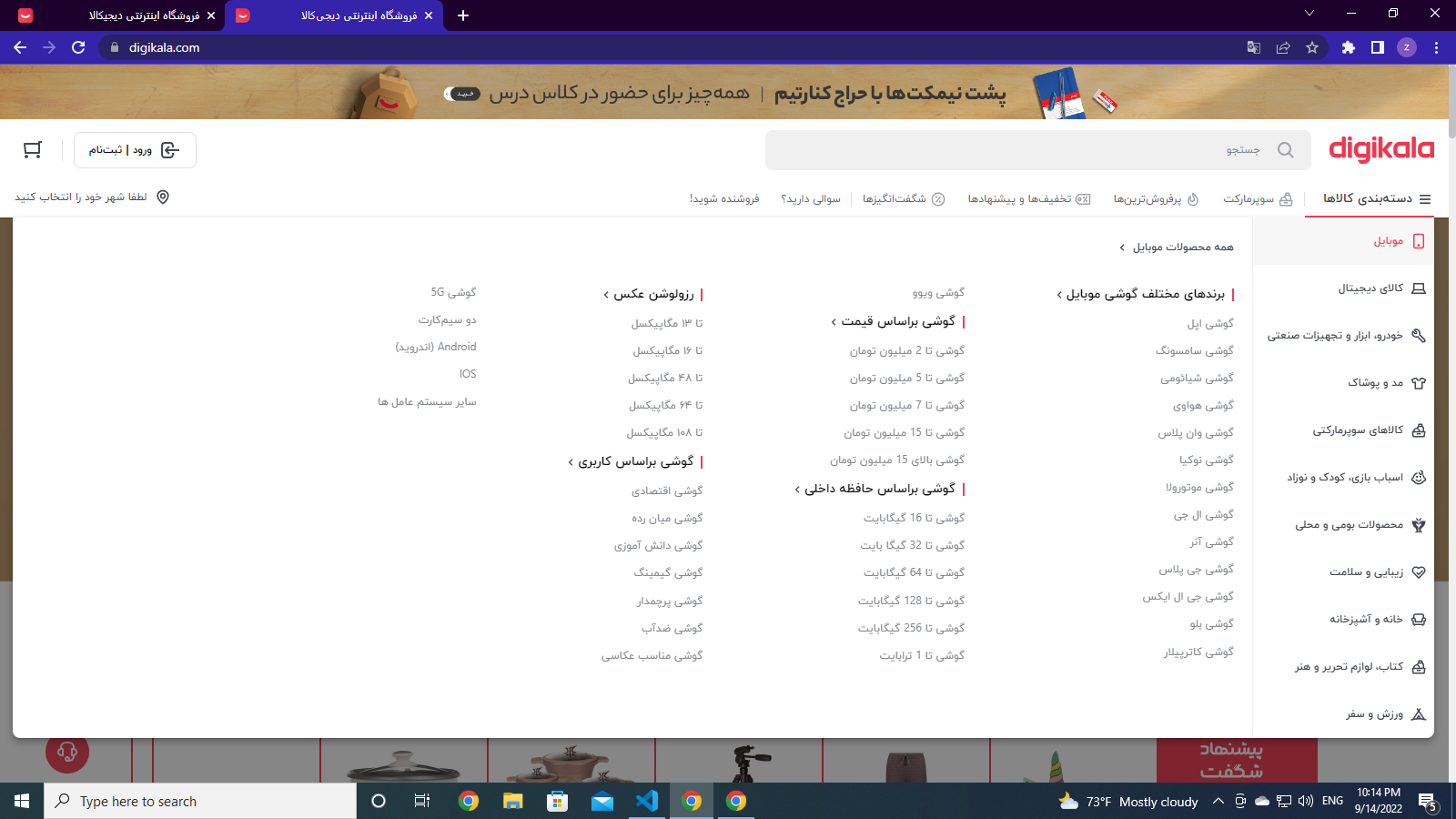This screenshot has width=1456, height=819.
Task: Open a new Chrome tab
Action: click(x=463, y=15)
